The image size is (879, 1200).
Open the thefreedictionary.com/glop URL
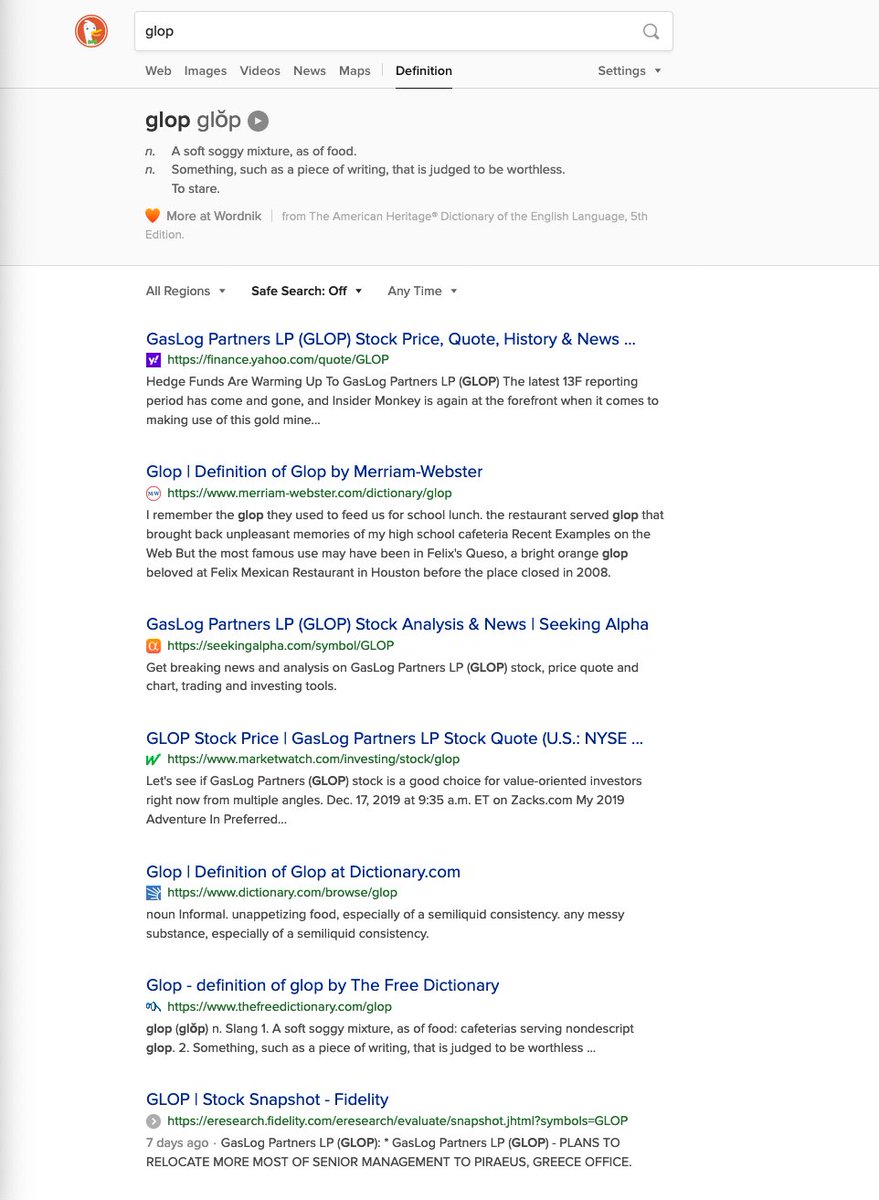[x=280, y=1007]
